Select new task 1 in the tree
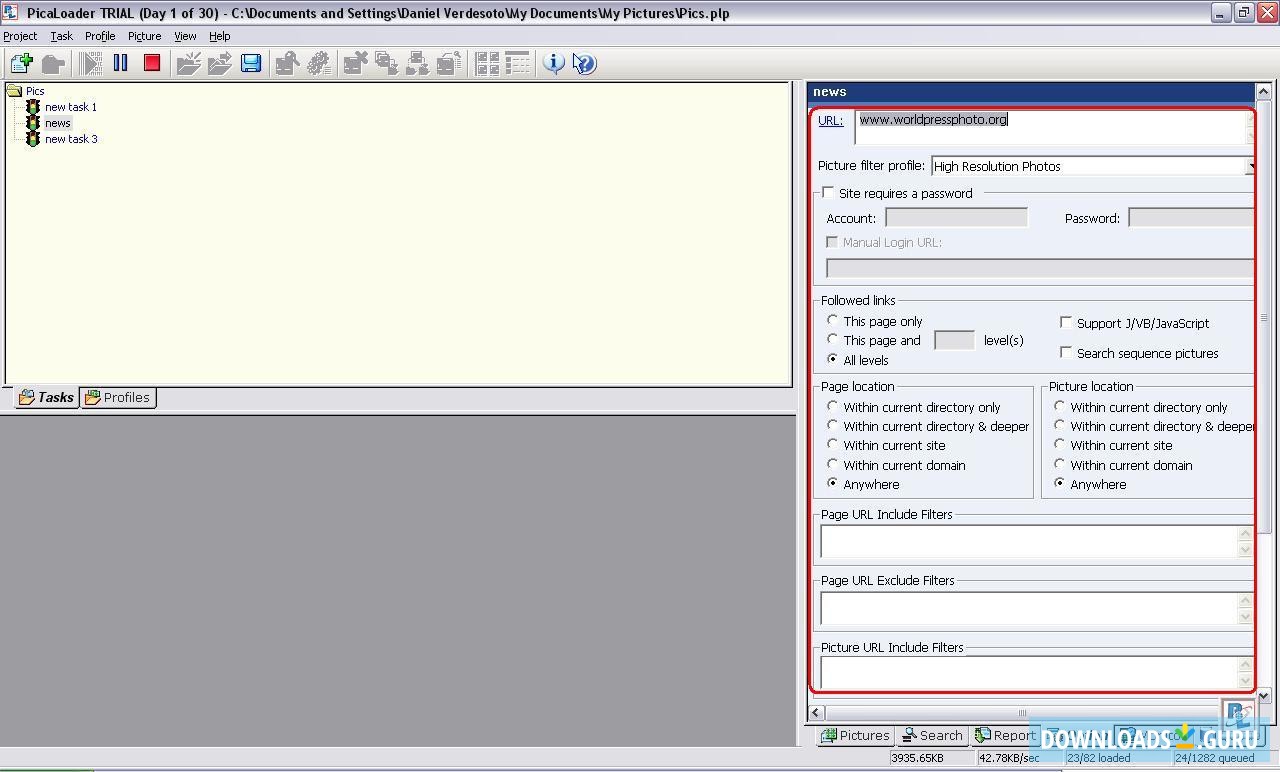Image resolution: width=1280 pixels, height=772 pixels. coord(71,107)
